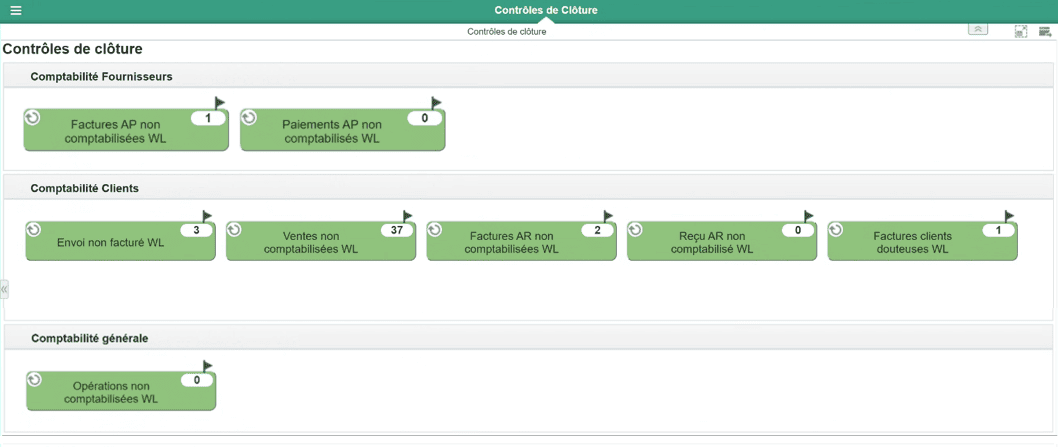Click count badge 0 on Opérations tile

tap(197, 380)
